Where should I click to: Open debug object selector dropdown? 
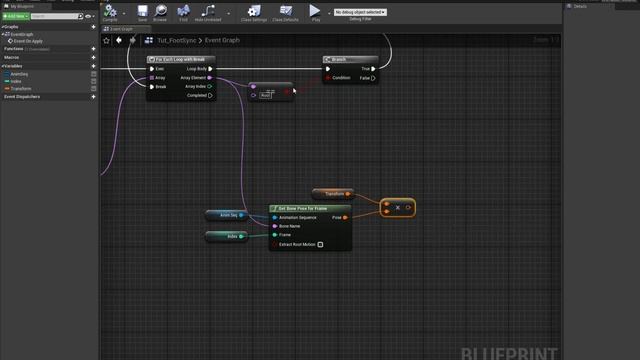[x=360, y=12]
